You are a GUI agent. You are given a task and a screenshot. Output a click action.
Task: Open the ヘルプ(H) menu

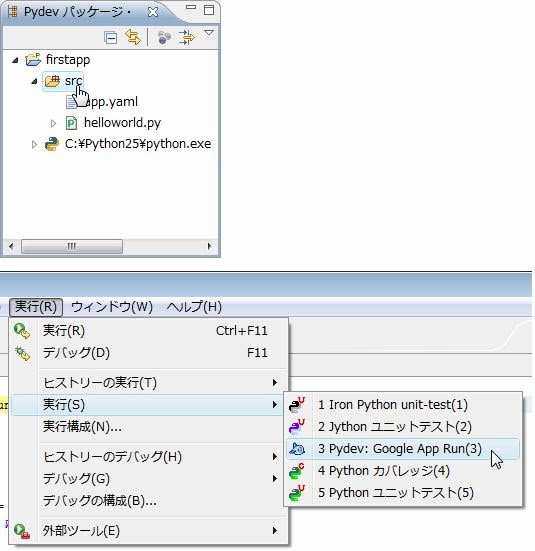[x=194, y=307]
